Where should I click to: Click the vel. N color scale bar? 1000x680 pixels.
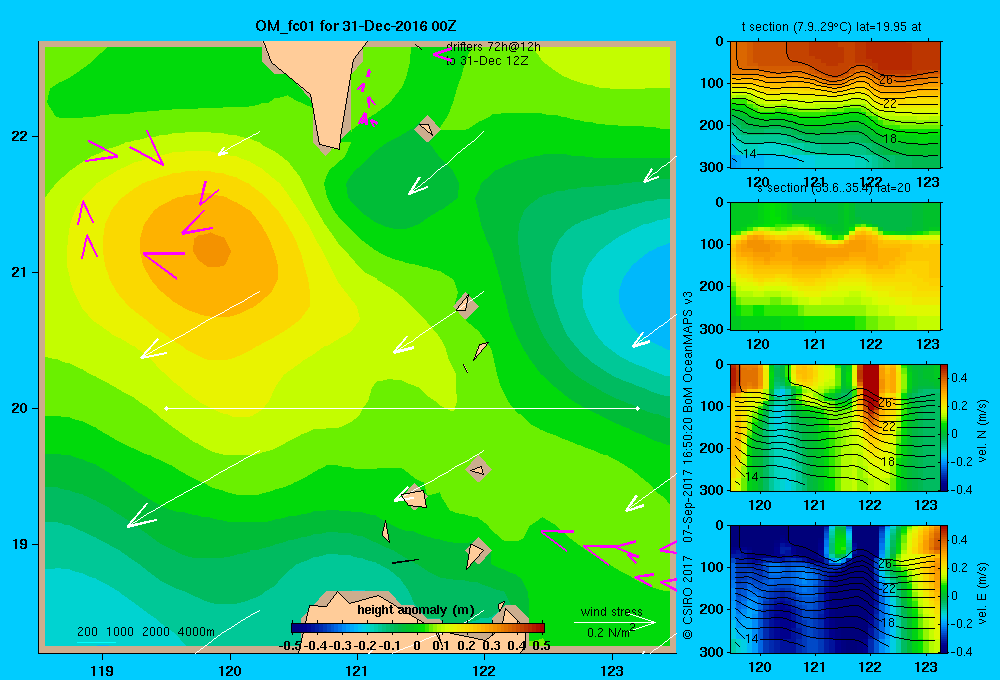tap(944, 427)
